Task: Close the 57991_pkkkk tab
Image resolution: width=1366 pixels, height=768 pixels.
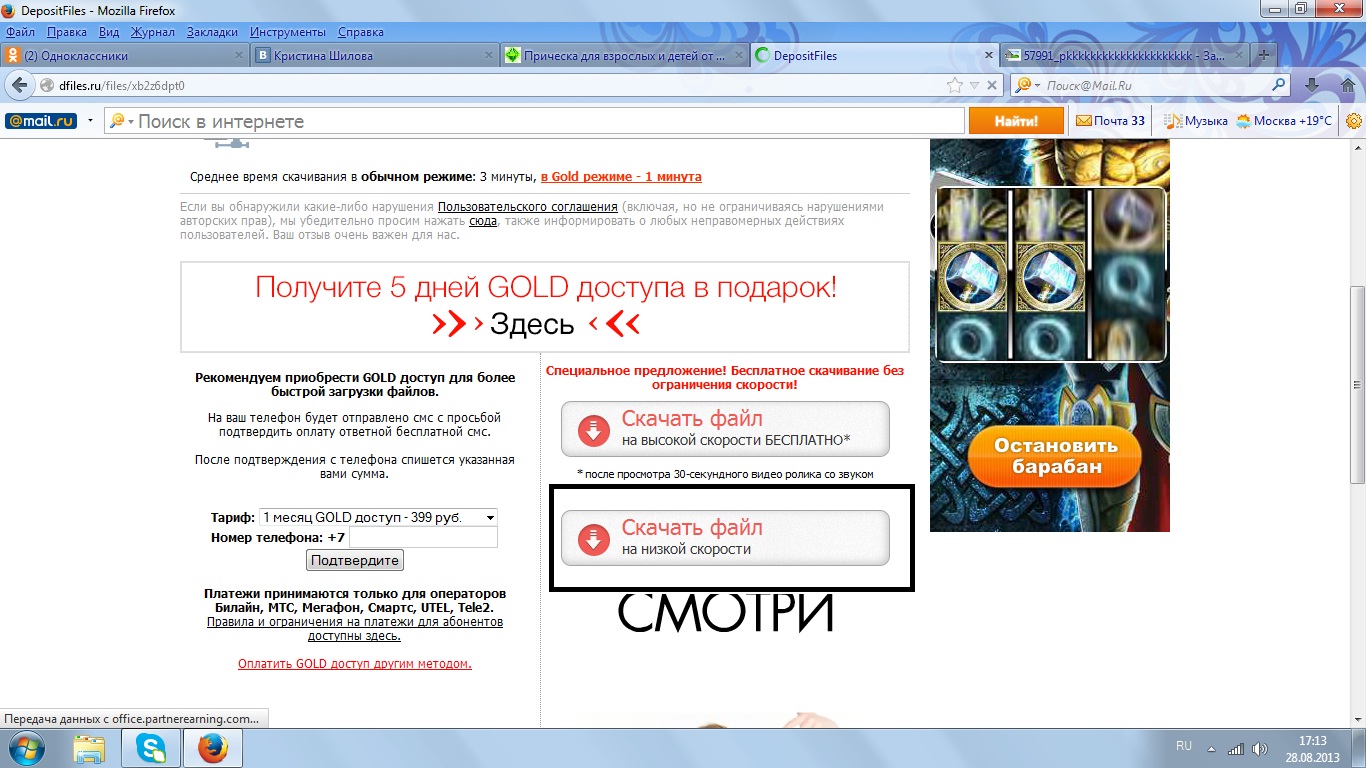Action: tap(1240, 56)
